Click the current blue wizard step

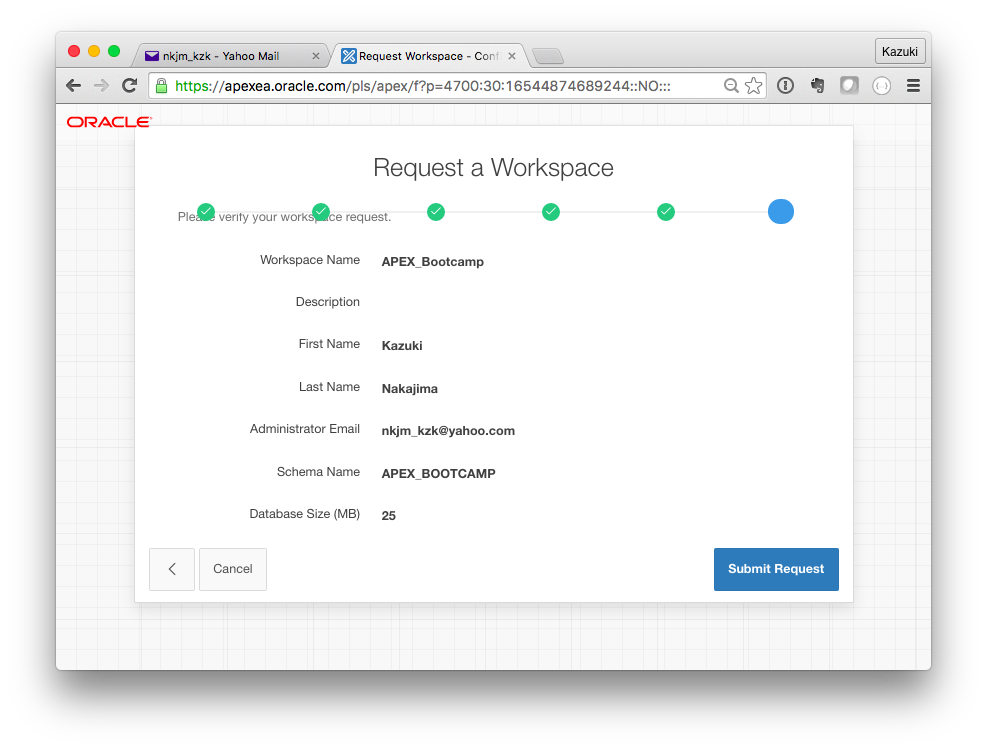coord(781,212)
